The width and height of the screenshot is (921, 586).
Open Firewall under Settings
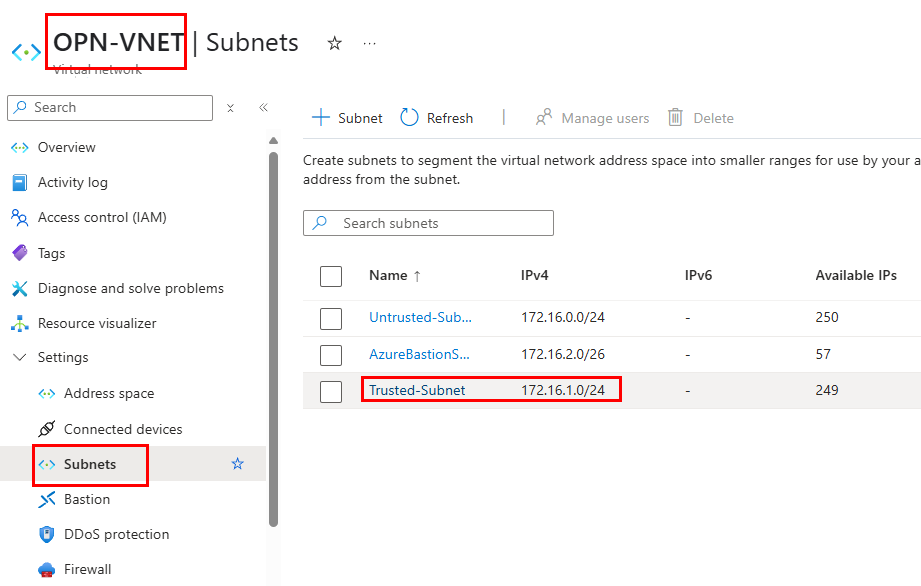88,570
